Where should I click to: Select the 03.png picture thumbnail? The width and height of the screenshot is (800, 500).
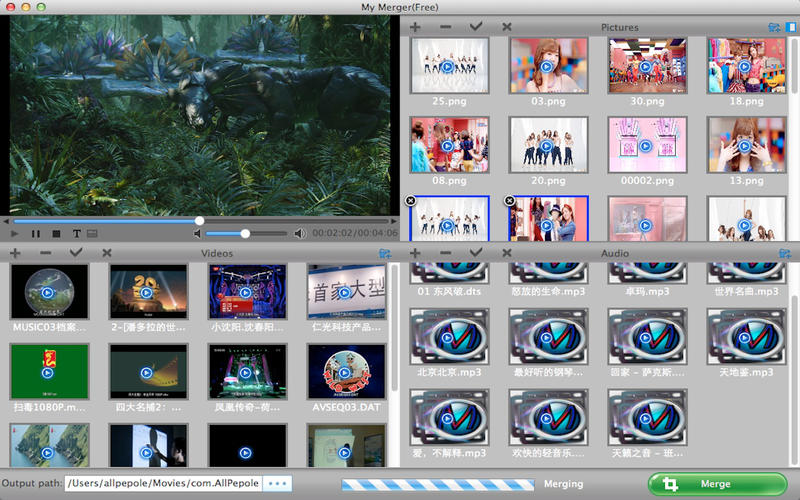548,65
